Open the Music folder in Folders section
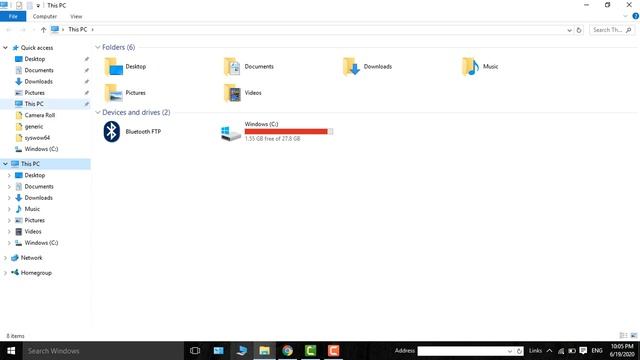 point(480,67)
